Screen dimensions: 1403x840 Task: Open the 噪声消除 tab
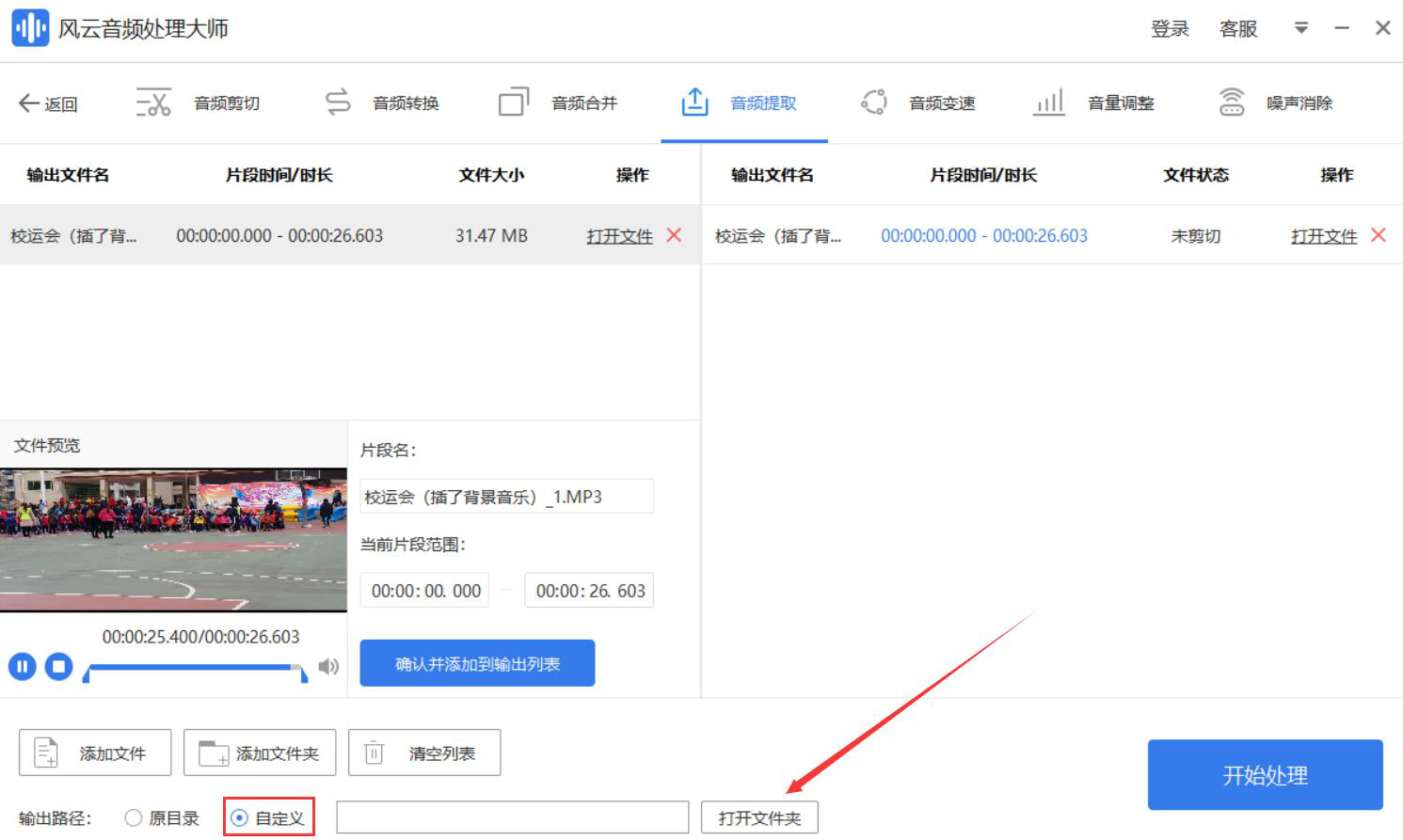1299,103
